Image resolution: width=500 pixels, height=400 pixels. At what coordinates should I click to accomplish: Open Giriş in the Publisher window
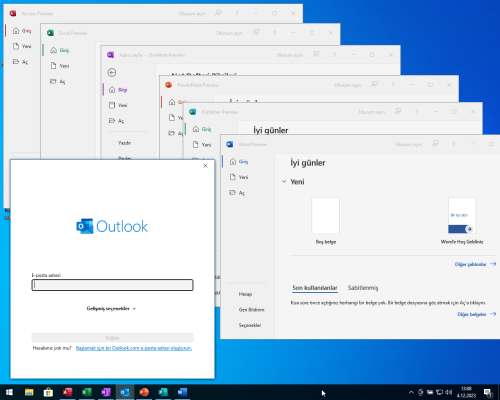pyautogui.click(x=202, y=129)
